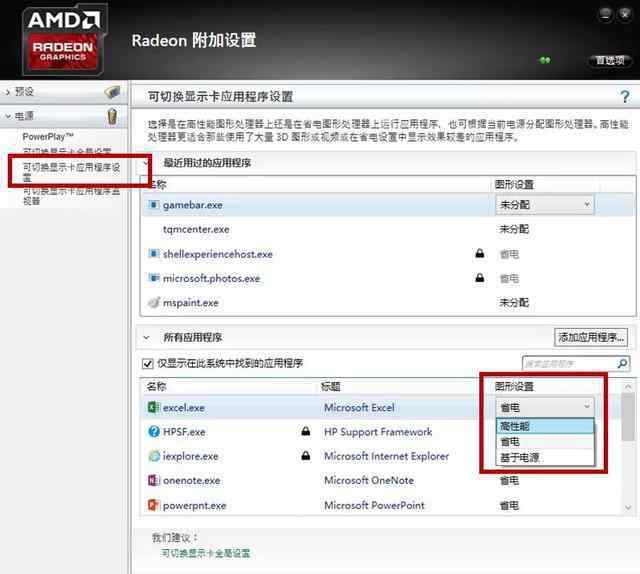Click the mspaint.exe paint icon
The image size is (640, 574).
[x=153, y=303]
